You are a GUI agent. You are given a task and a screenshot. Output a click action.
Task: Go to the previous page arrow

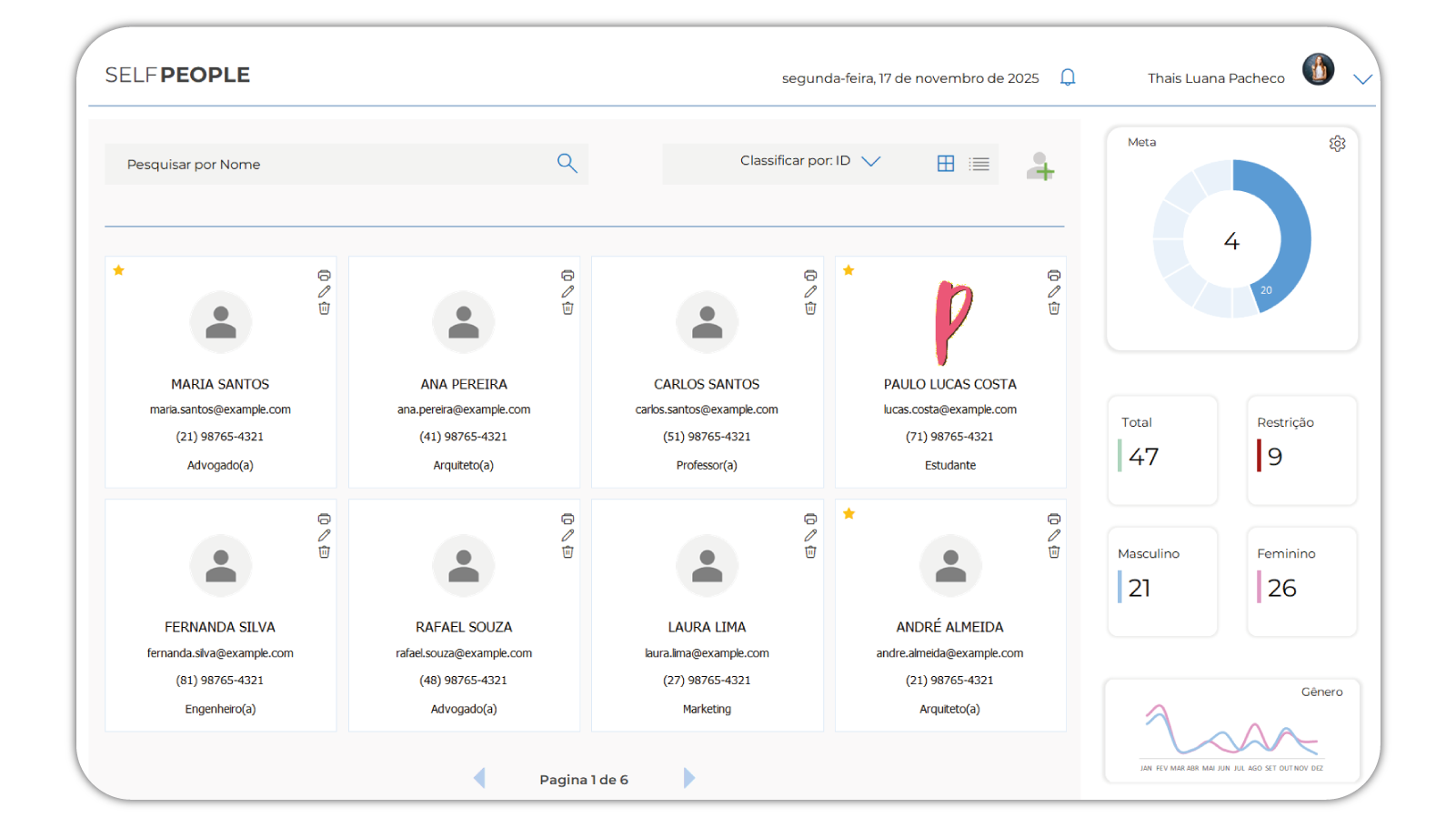479,778
